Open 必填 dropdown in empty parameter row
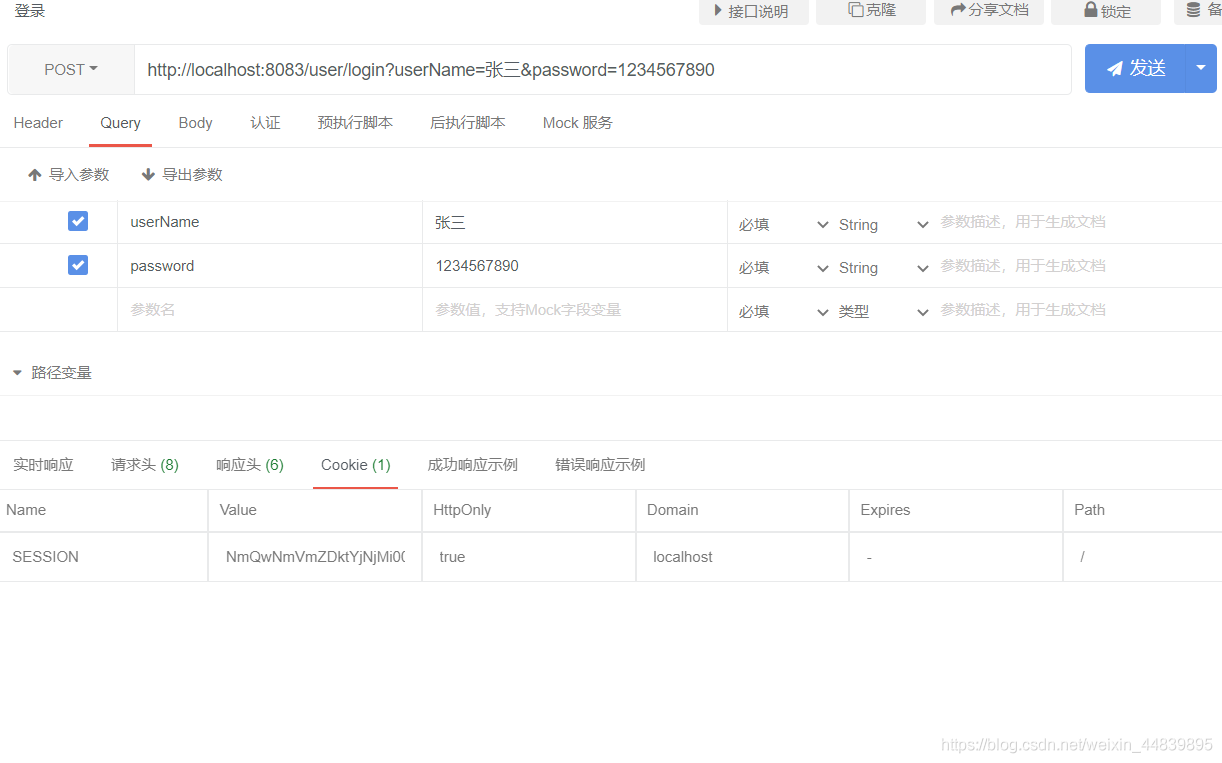The width and height of the screenshot is (1222, 763). 783,312
